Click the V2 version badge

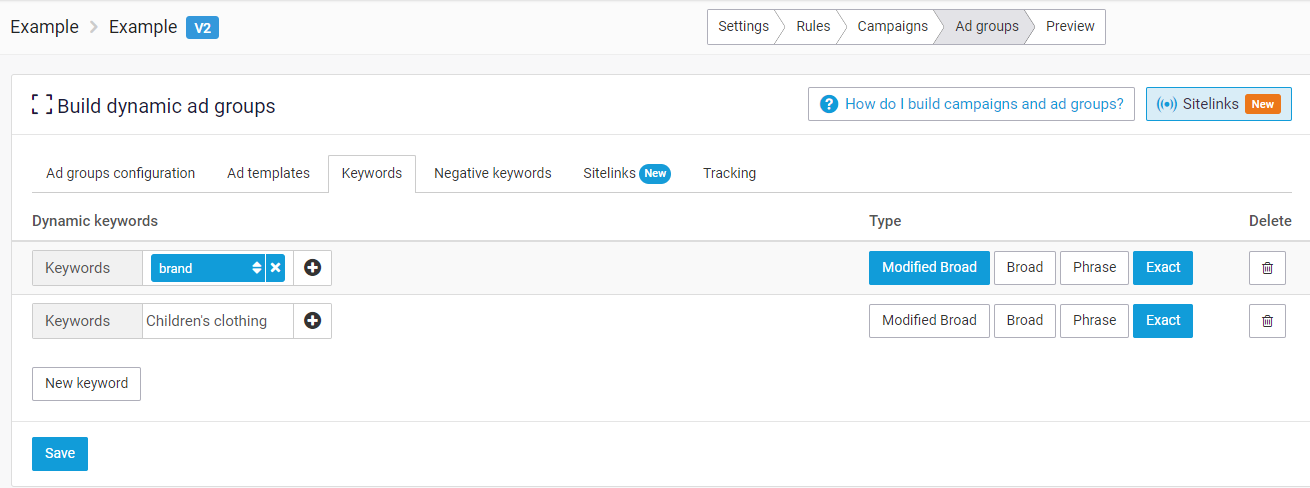pyautogui.click(x=202, y=27)
